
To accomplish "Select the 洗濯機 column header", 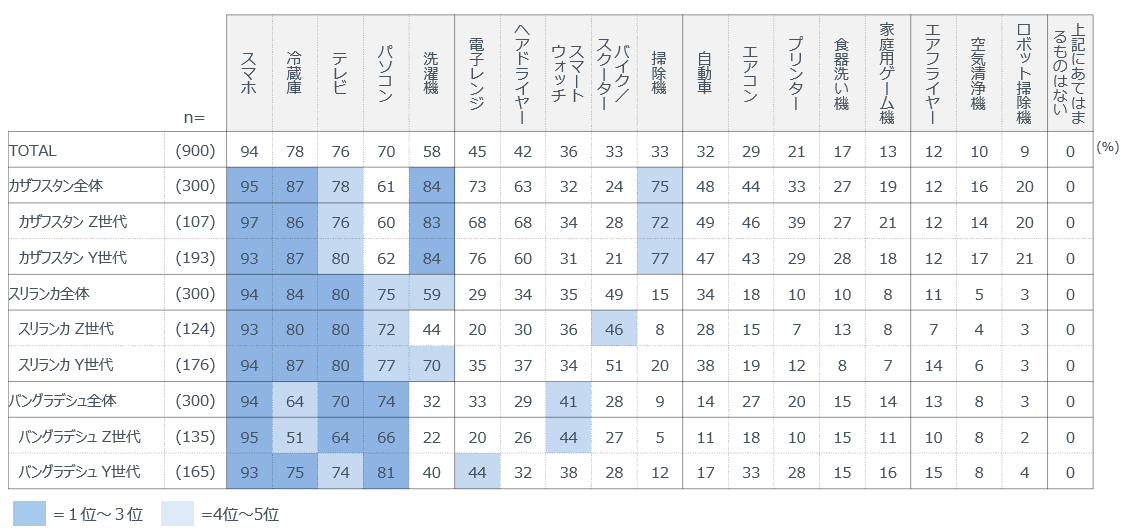I will pos(431,73).
